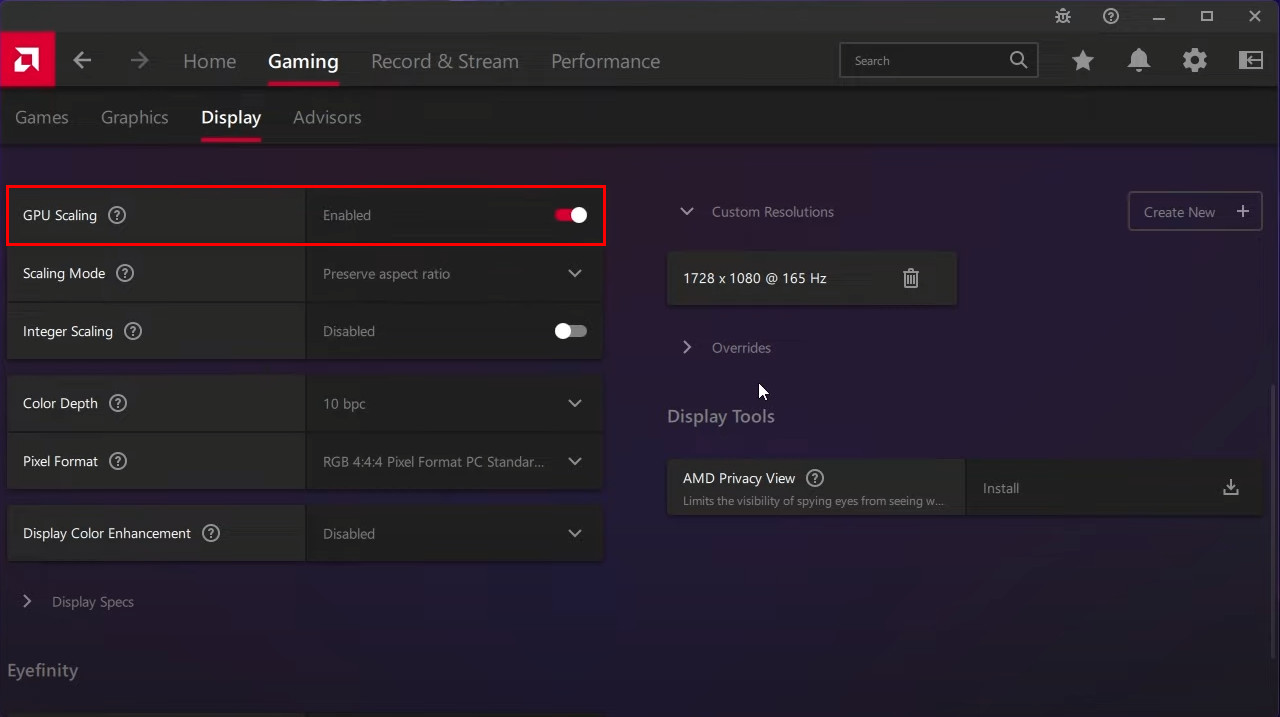Viewport: 1280px width, 717px height.
Task: Go back with the left arrow
Action: pyautogui.click(x=82, y=61)
